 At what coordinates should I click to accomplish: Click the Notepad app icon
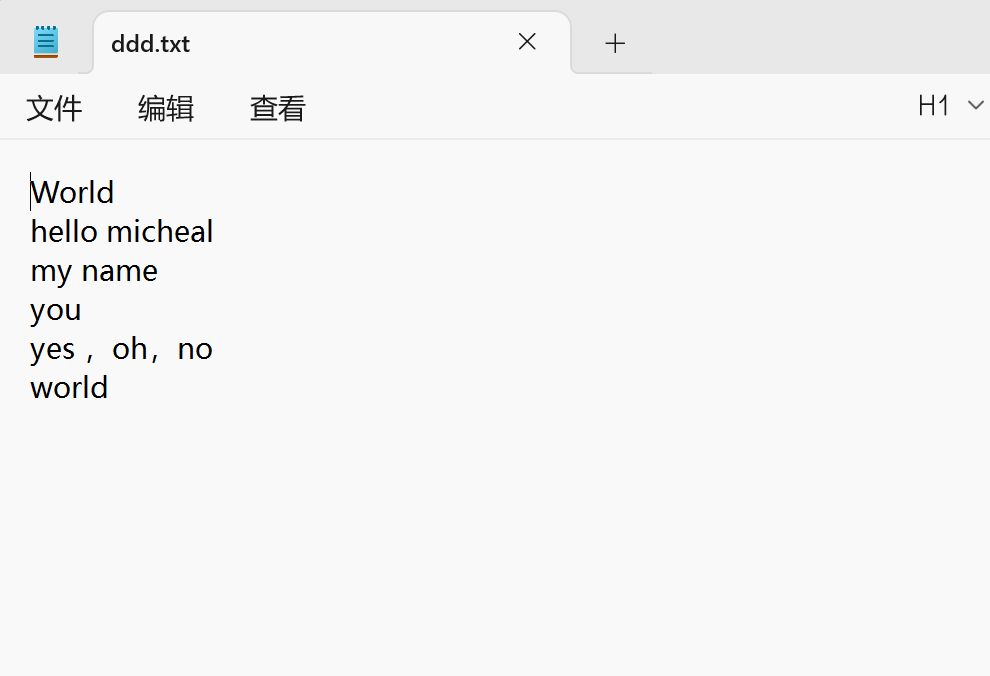[x=46, y=42]
